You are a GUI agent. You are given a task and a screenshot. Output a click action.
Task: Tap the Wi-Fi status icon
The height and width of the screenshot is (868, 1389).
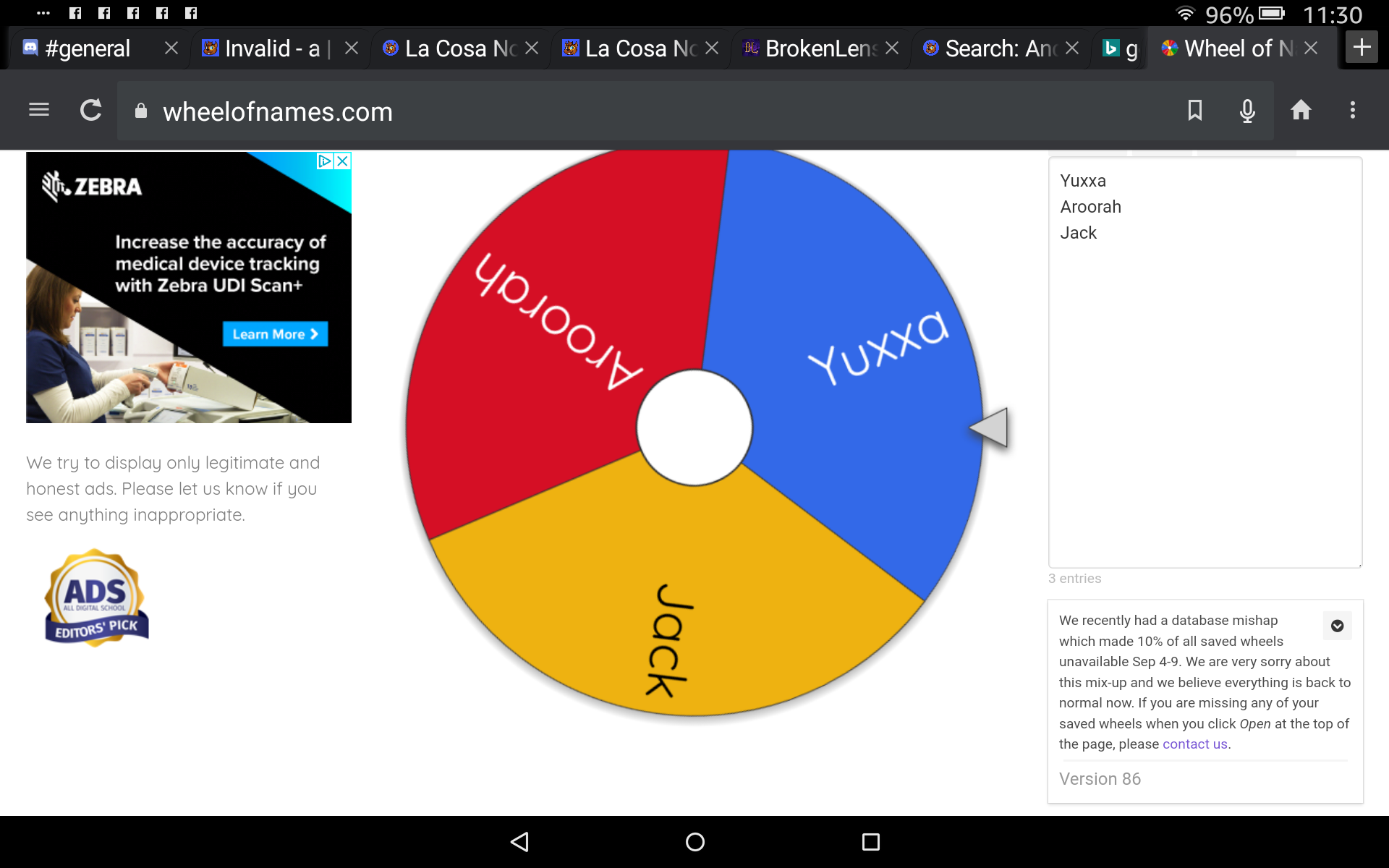point(1185,14)
